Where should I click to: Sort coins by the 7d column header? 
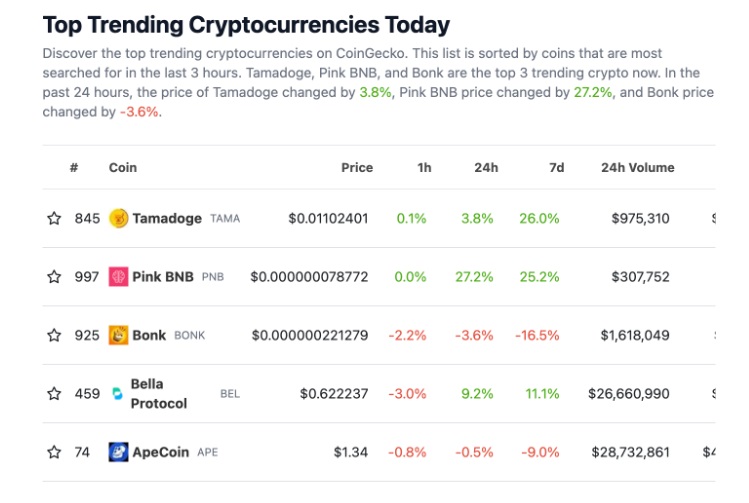(x=556, y=168)
